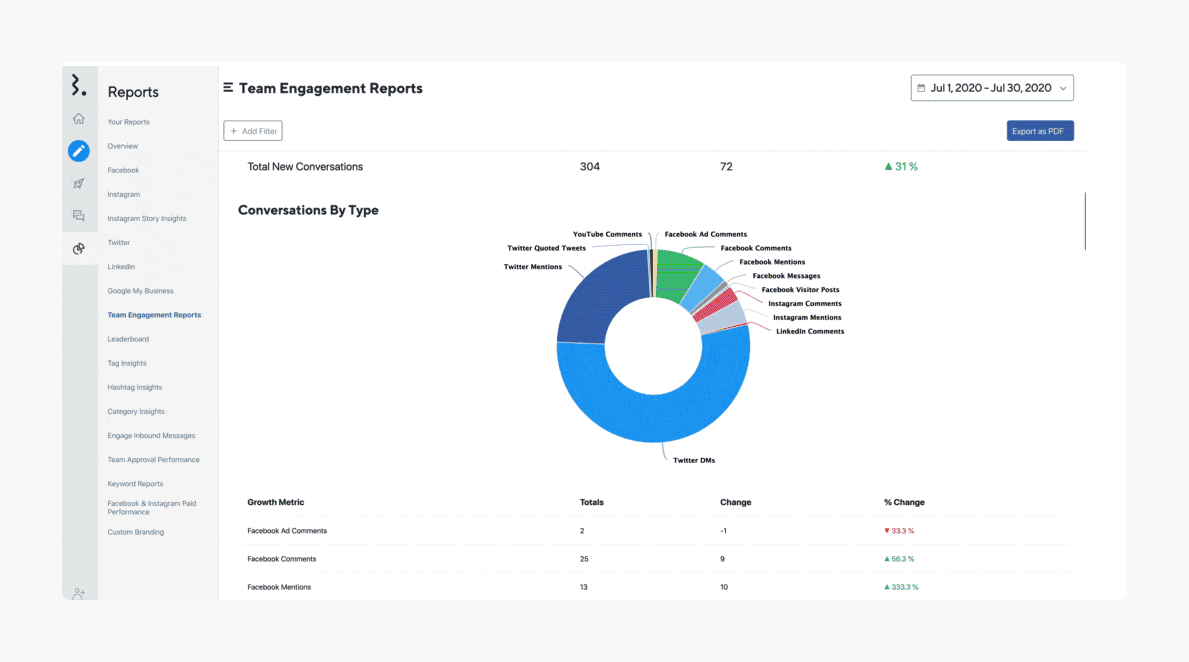The height and width of the screenshot is (662, 1189).
Task: Go to Custom Branding settings
Action: click(136, 532)
